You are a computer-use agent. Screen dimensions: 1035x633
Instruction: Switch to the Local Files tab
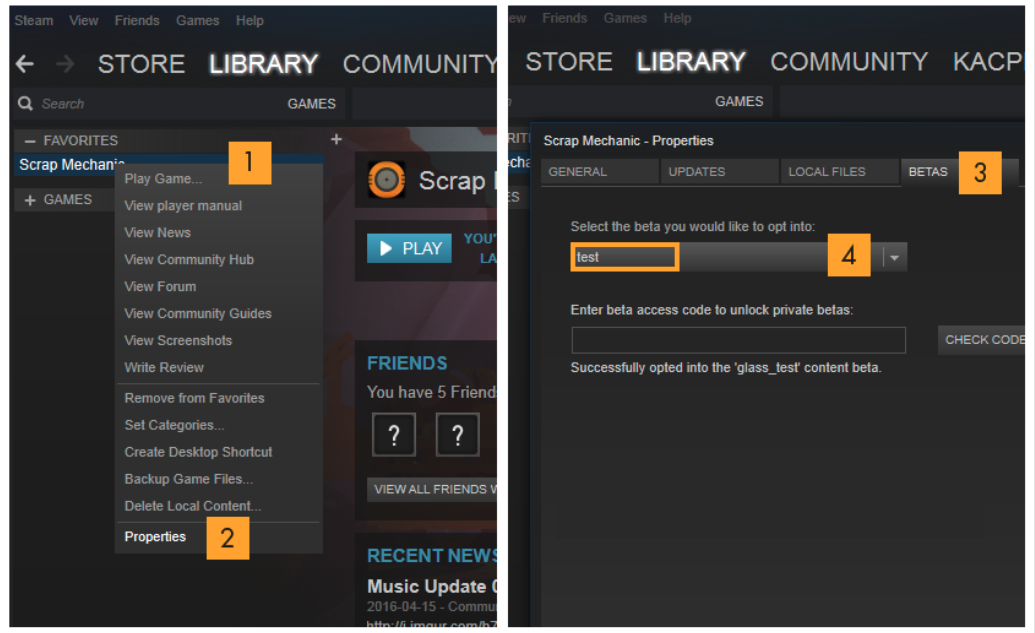point(826,172)
